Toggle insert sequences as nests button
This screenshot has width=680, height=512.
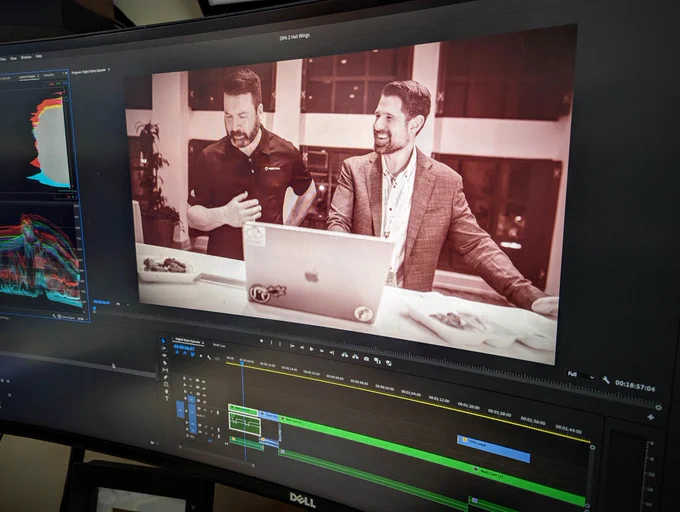coord(177,352)
